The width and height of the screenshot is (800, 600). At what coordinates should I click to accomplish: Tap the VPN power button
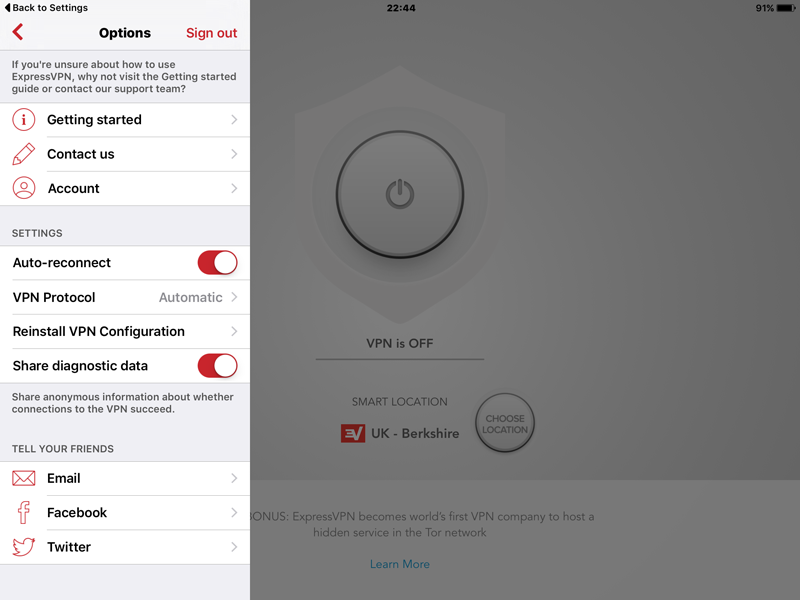pyautogui.click(x=399, y=194)
